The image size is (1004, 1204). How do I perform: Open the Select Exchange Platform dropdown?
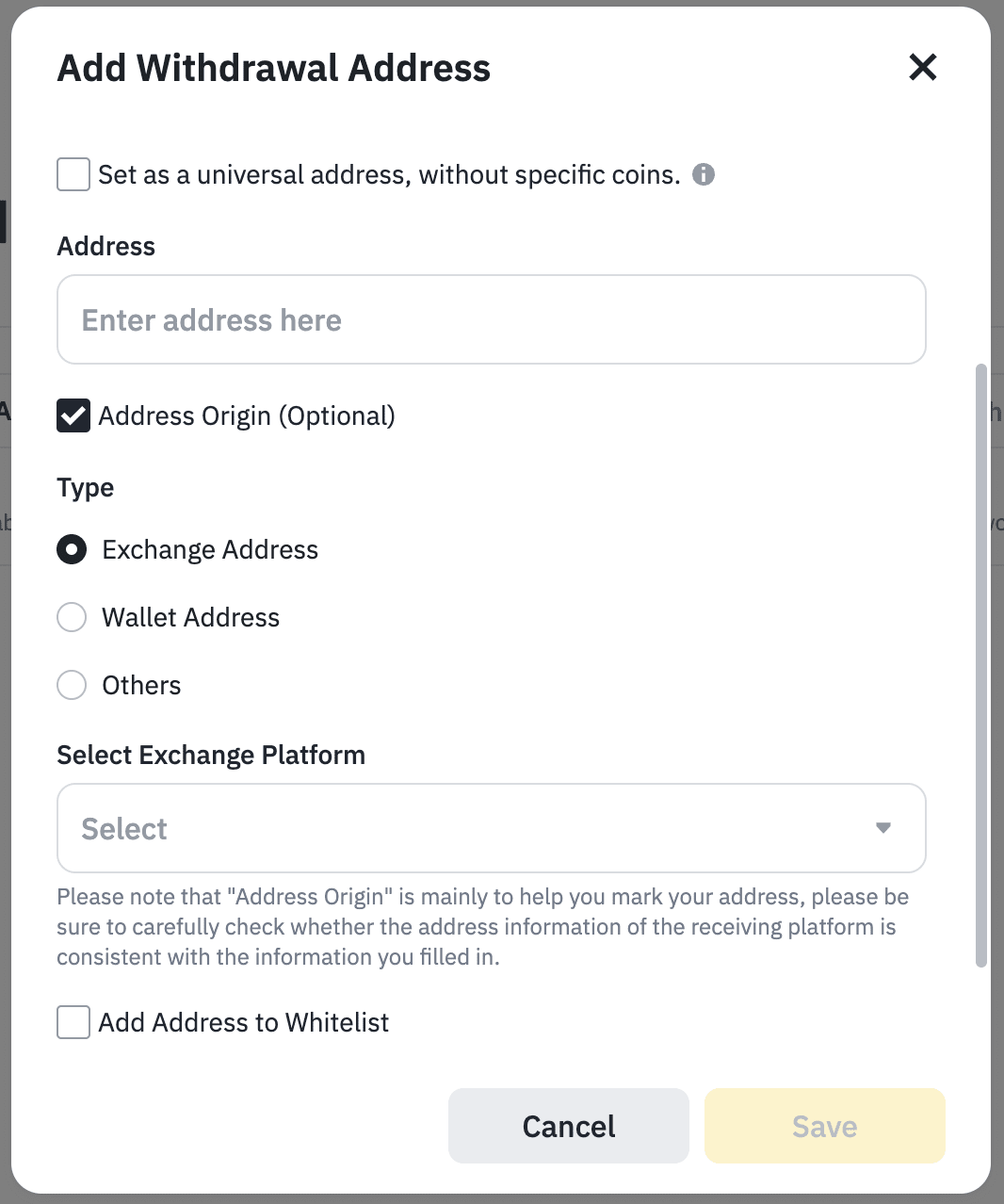click(x=471, y=828)
